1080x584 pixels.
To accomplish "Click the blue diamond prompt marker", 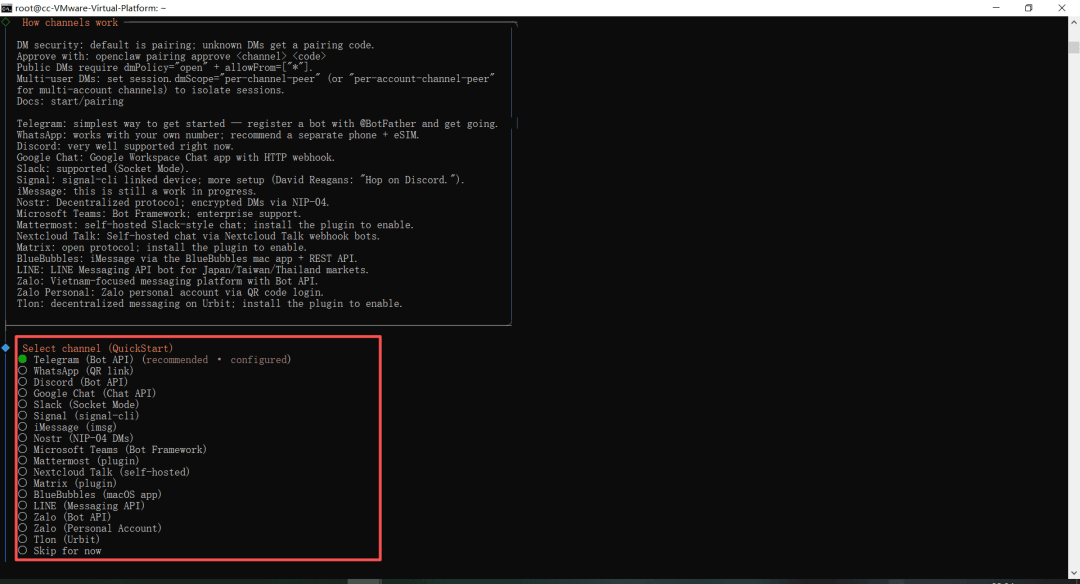I will pyautogui.click(x=6, y=348).
